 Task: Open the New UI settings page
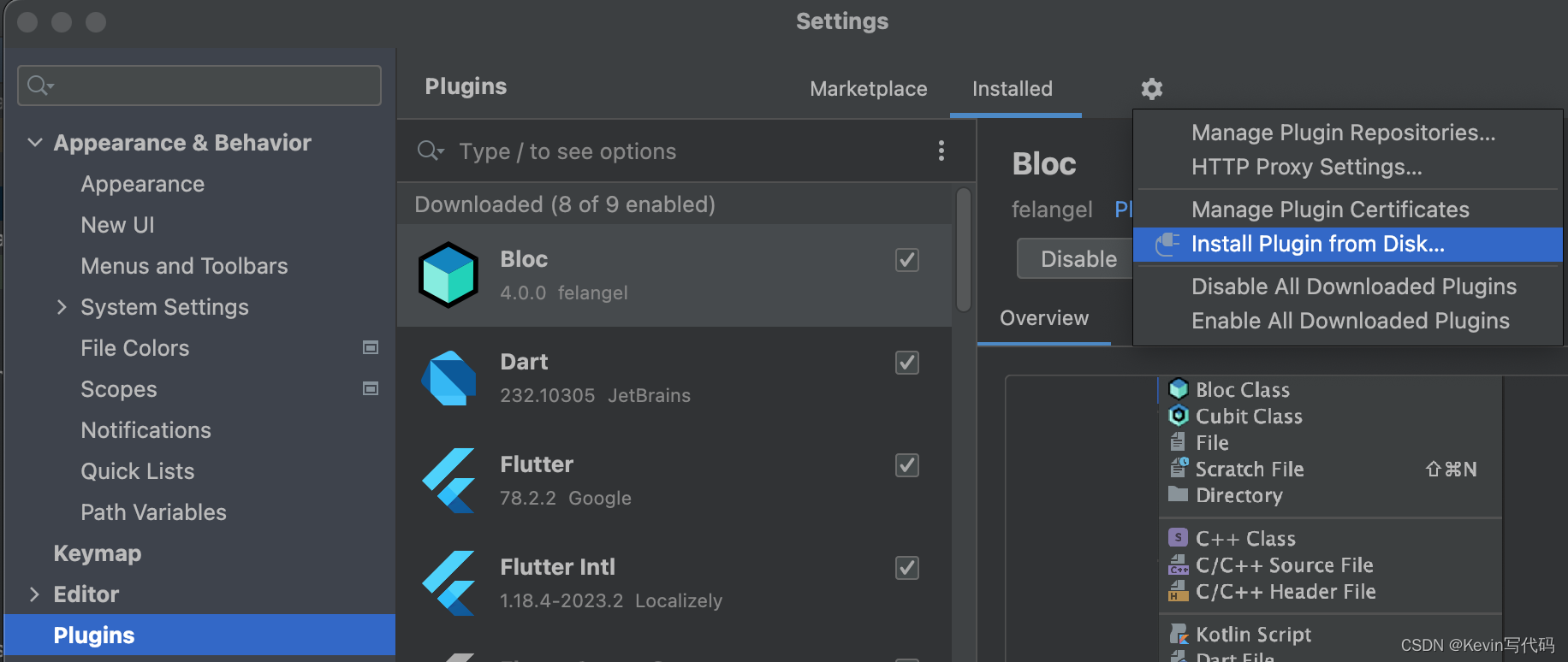pyautogui.click(x=117, y=225)
